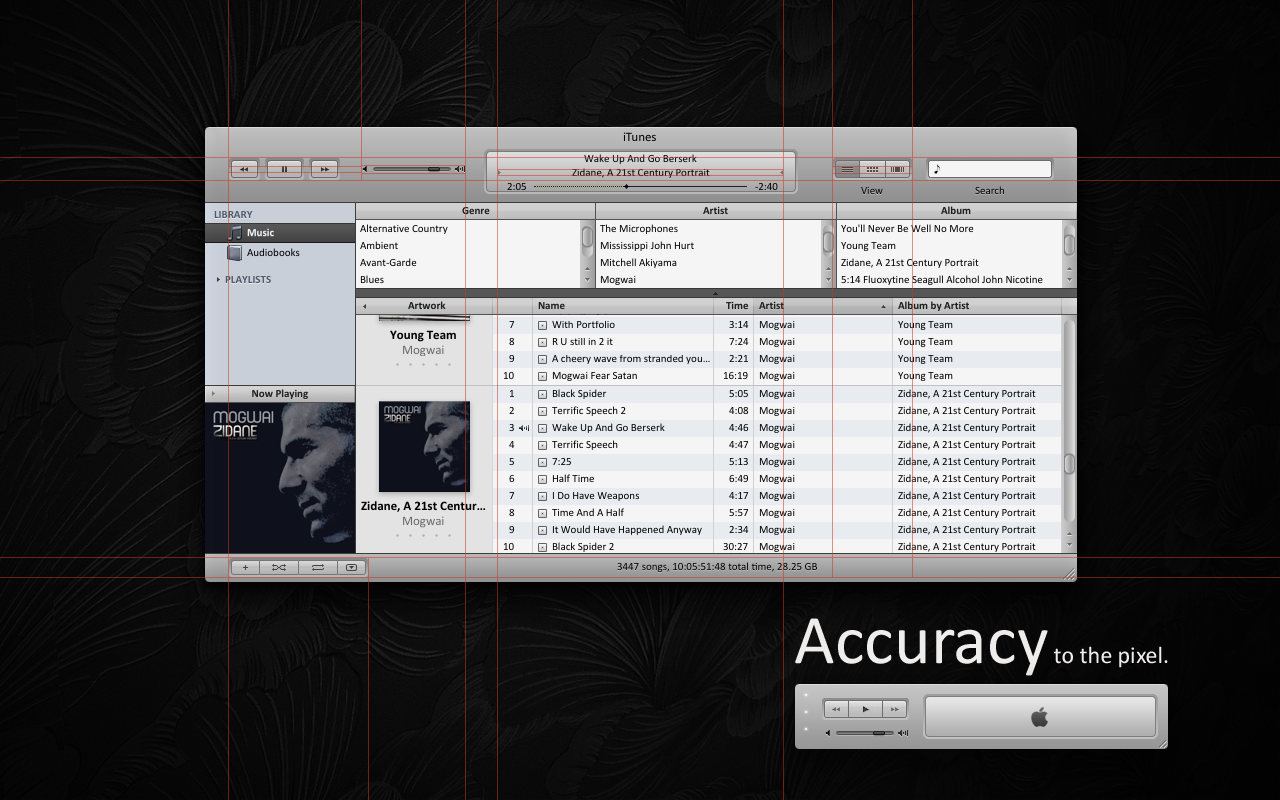Screen dimensions: 1280x800
Task: Switch to Cover Flow view
Action: pos(898,169)
